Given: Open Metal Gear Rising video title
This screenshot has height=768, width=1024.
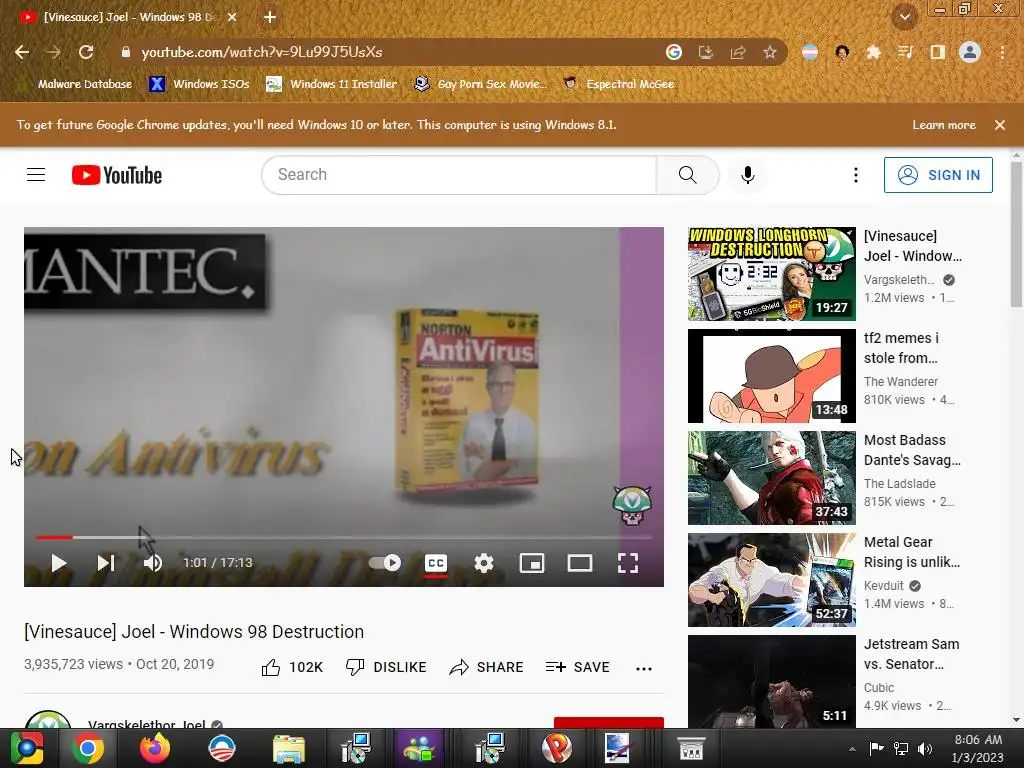Looking at the screenshot, I should point(912,552).
